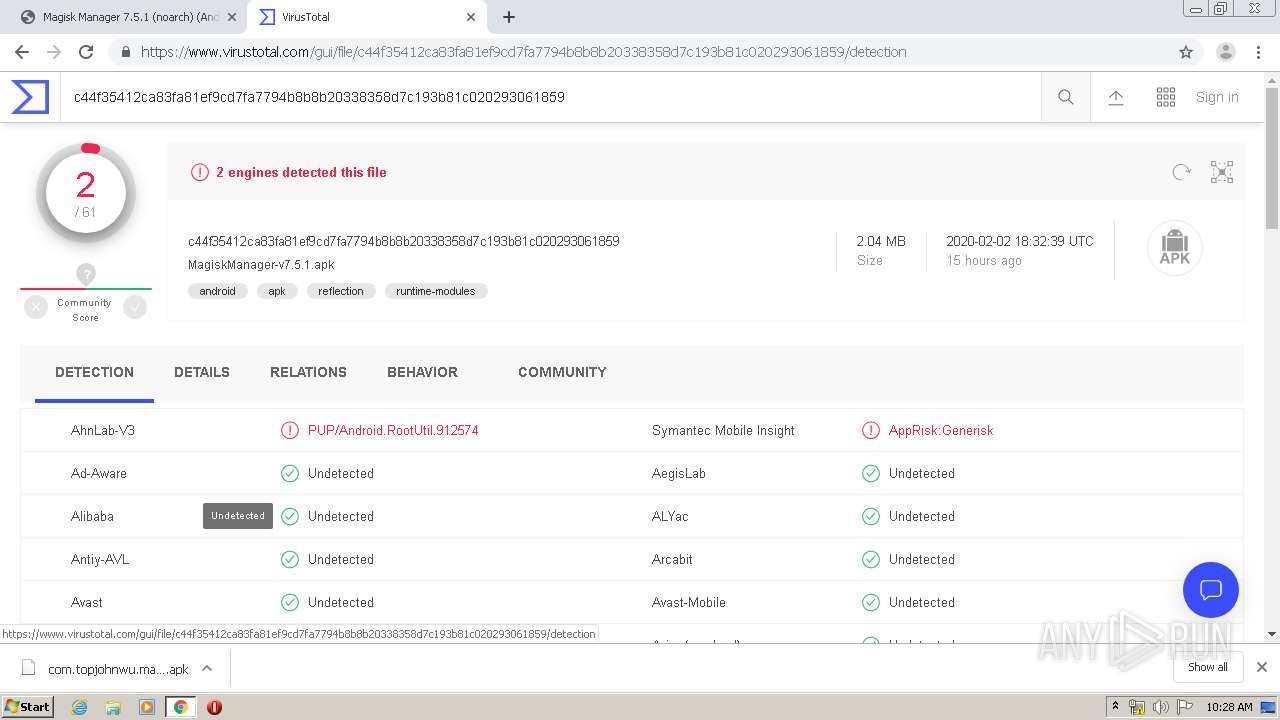
Task: Close the Magisk Manager tab
Action: pyautogui.click(x=232, y=17)
